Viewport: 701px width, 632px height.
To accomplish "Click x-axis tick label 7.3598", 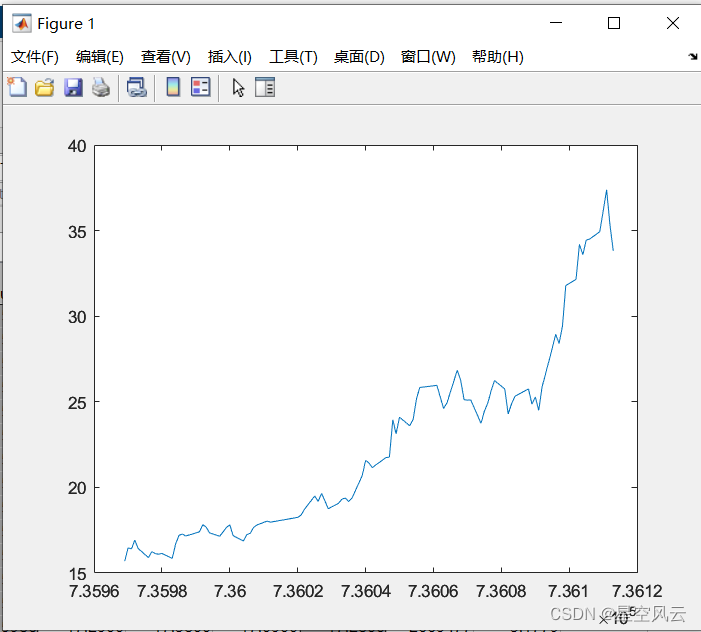I will tap(162, 591).
